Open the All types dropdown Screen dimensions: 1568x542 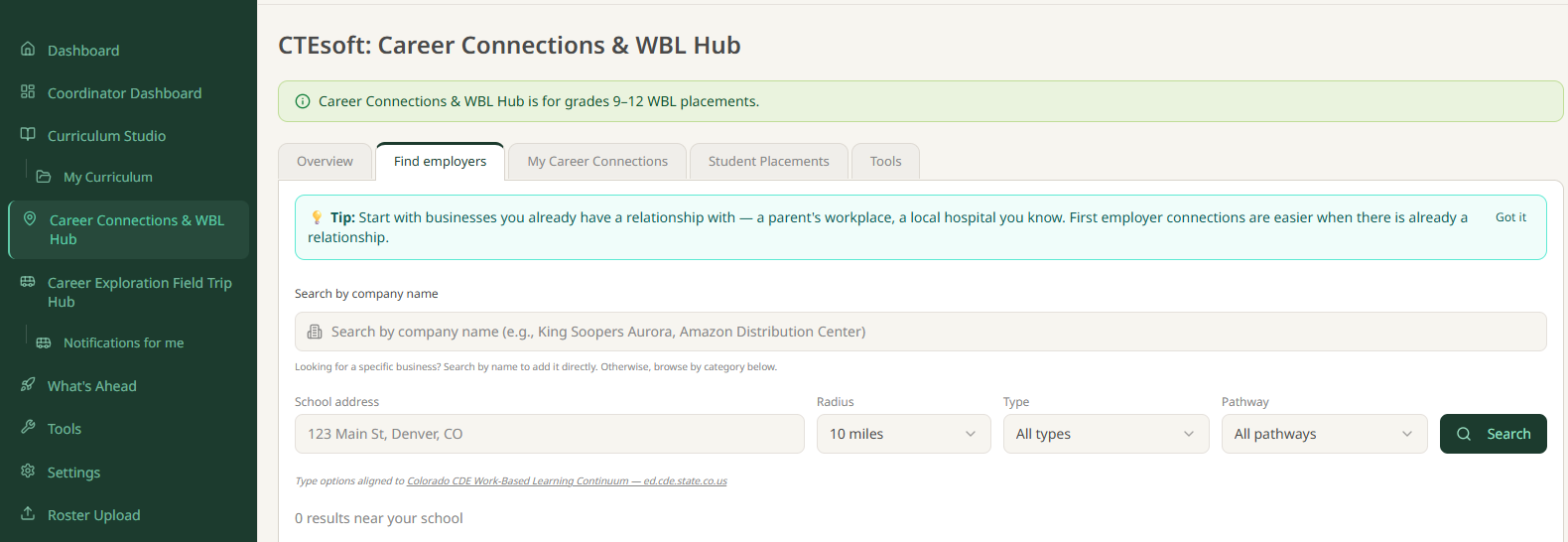(1106, 434)
